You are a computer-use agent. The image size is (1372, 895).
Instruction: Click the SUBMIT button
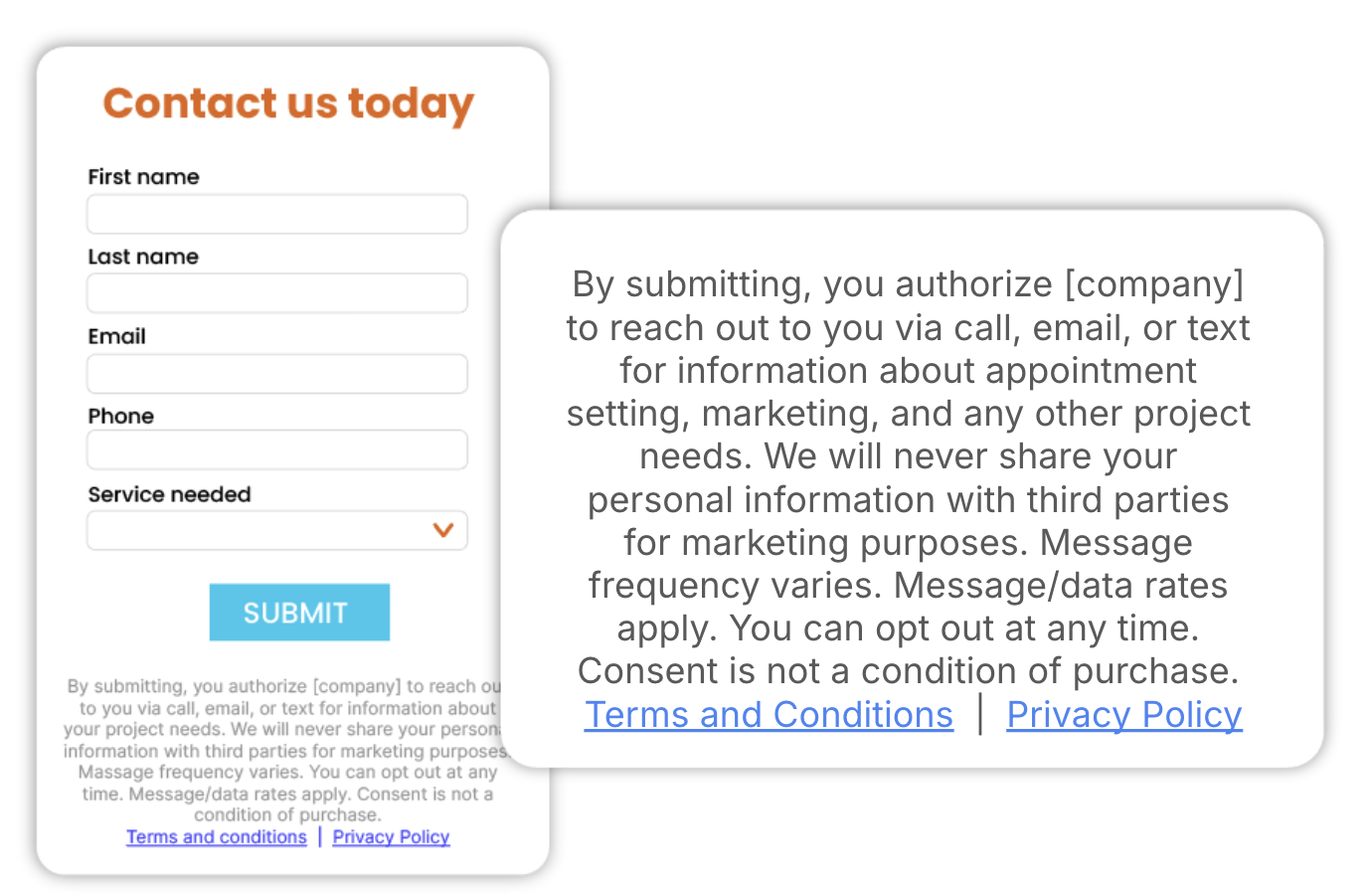(x=299, y=612)
